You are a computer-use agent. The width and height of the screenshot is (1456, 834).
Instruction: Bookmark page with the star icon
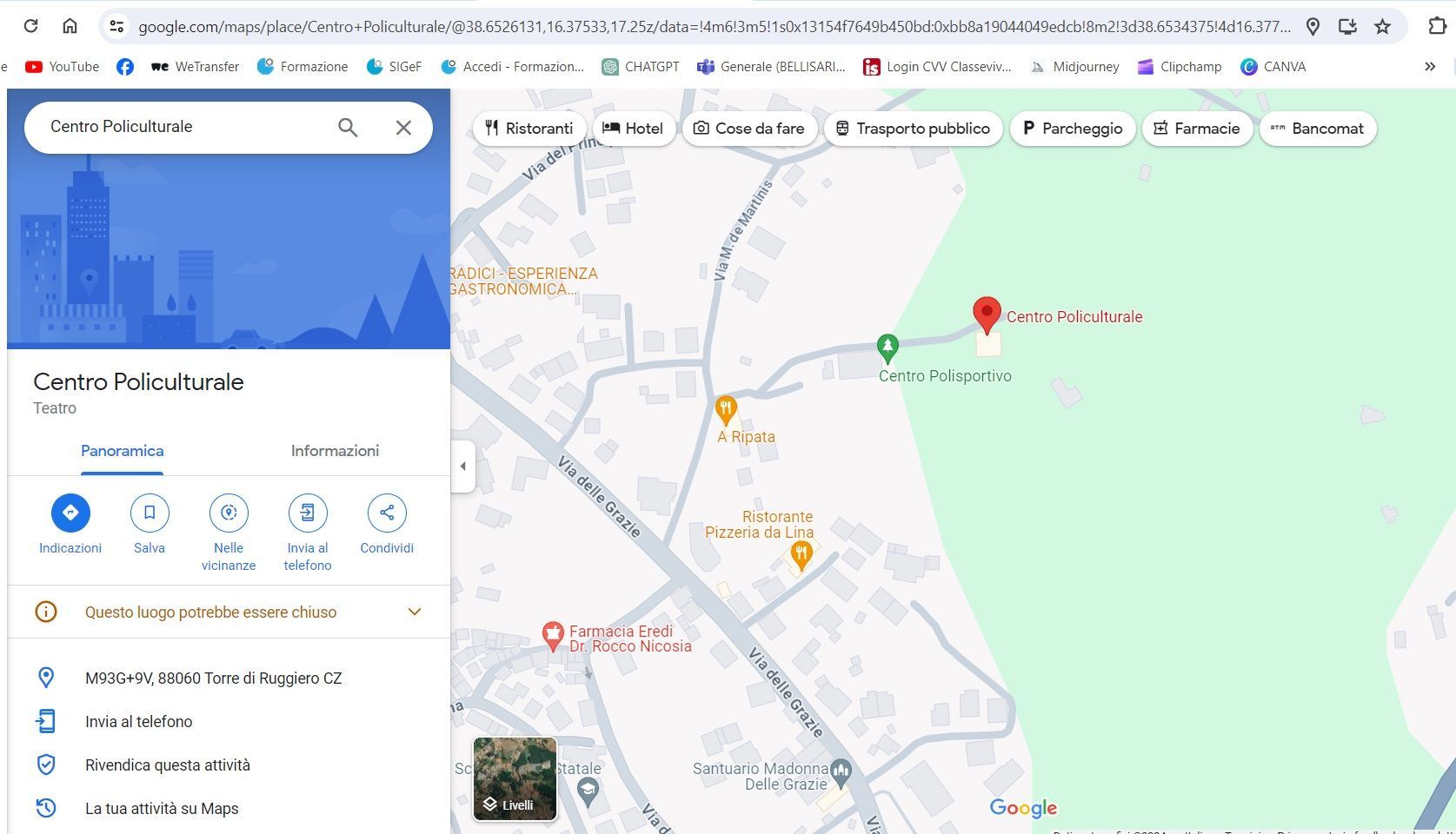pyautogui.click(x=1382, y=27)
